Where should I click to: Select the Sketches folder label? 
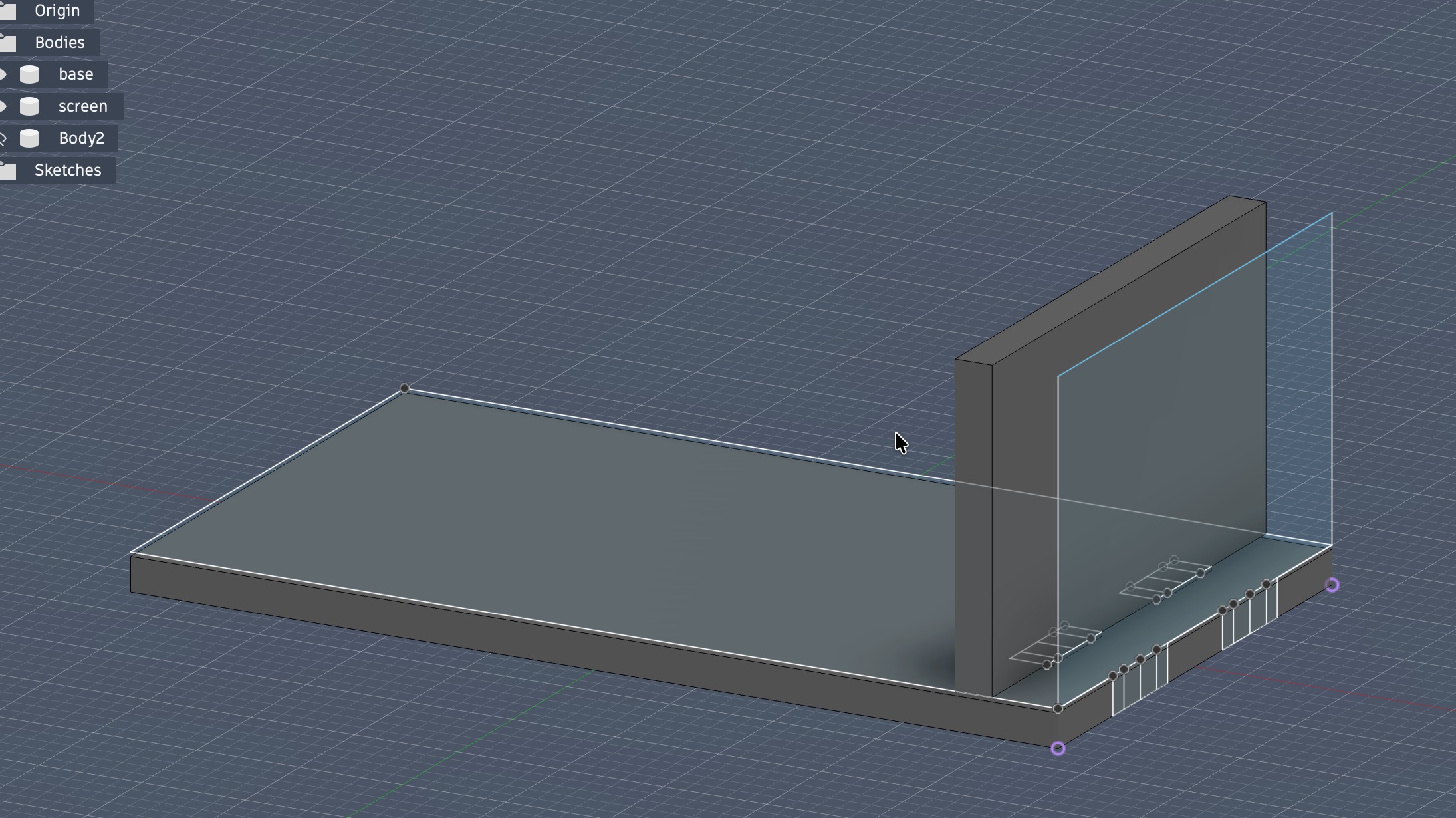pyautogui.click(x=68, y=170)
